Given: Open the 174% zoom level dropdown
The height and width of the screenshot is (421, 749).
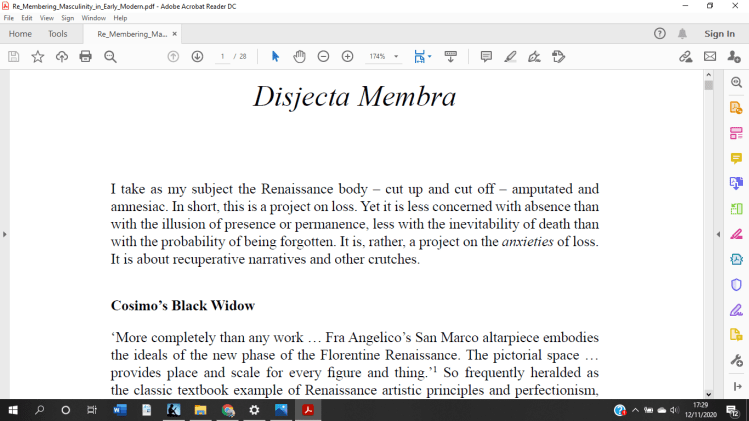Looking at the screenshot, I should point(384,57).
